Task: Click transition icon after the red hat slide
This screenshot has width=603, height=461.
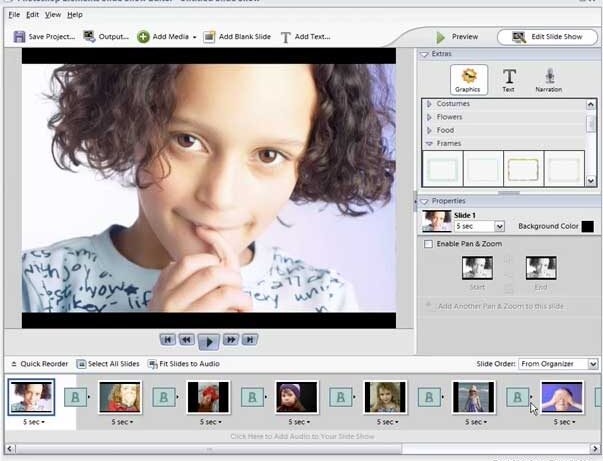Action: click(252, 397)
